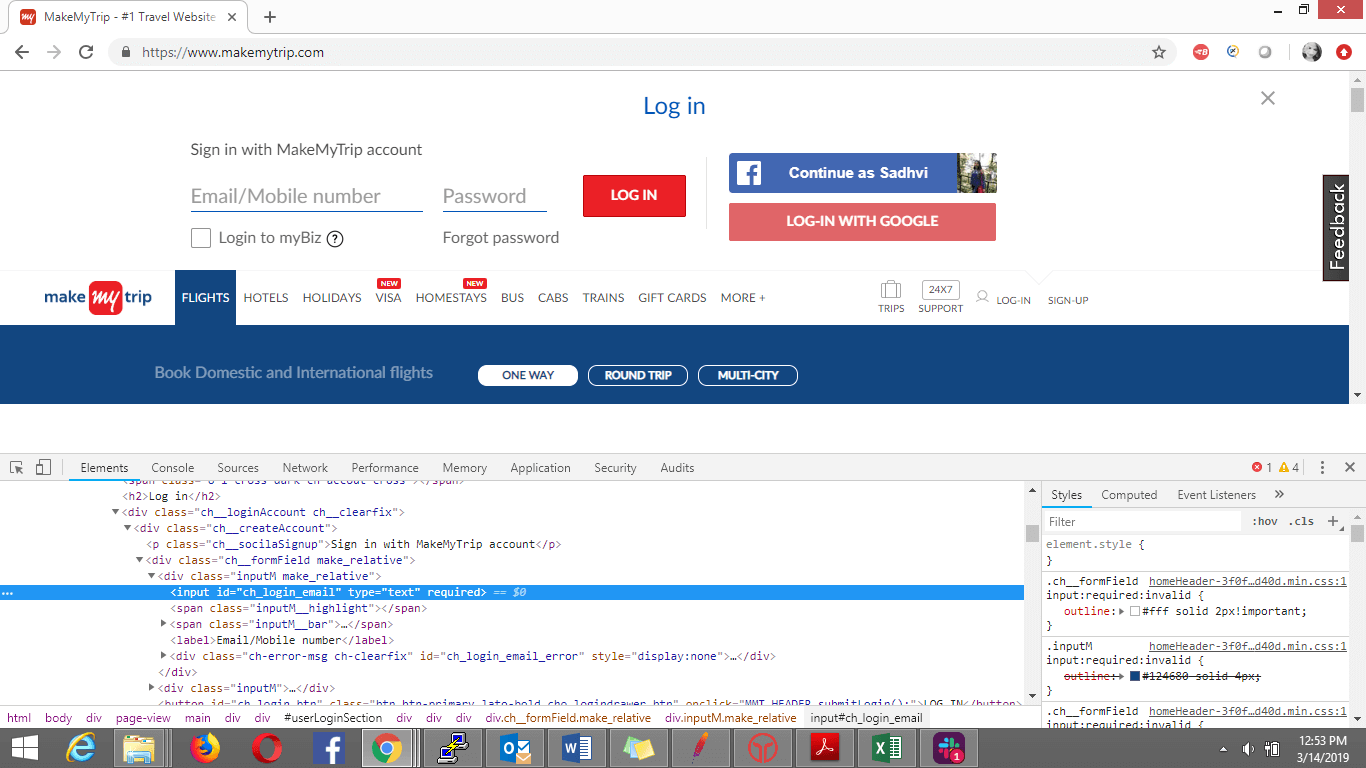Image resolution: width=1366 pixels, height=768 pixels.
Task: Click the help icon beside Login to myBiz
Action: [x=335, y=239]
